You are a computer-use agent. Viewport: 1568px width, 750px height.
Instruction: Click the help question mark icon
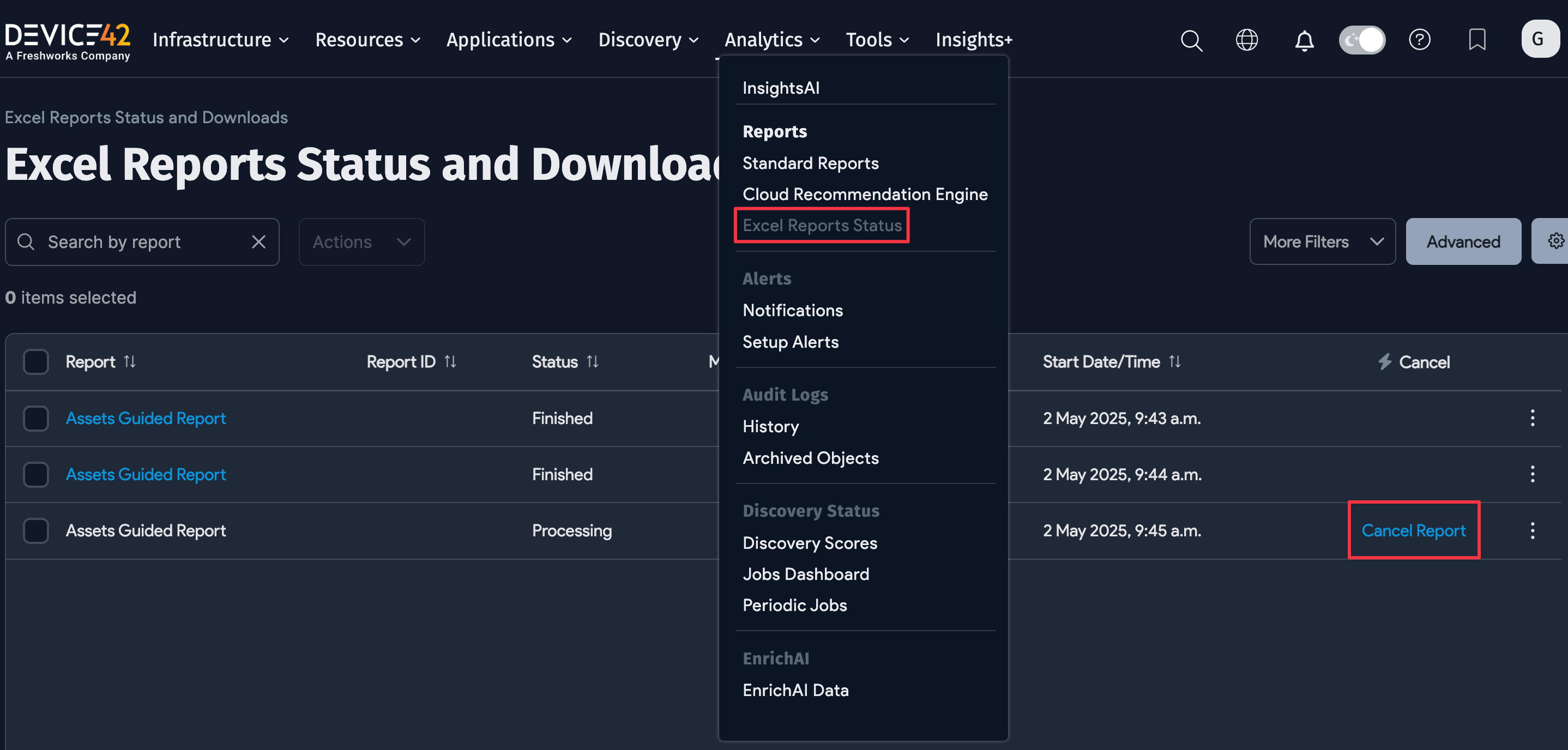[1420, 40]
